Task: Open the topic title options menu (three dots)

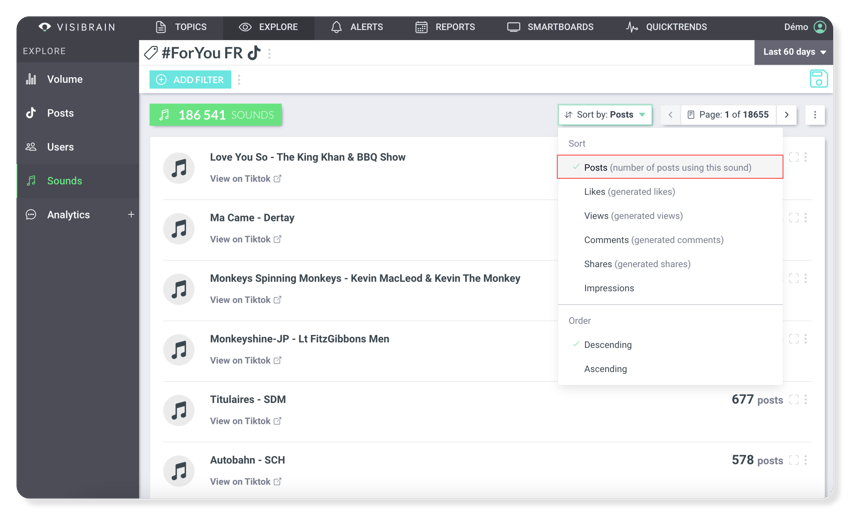Action: click(x=269, y=53)
